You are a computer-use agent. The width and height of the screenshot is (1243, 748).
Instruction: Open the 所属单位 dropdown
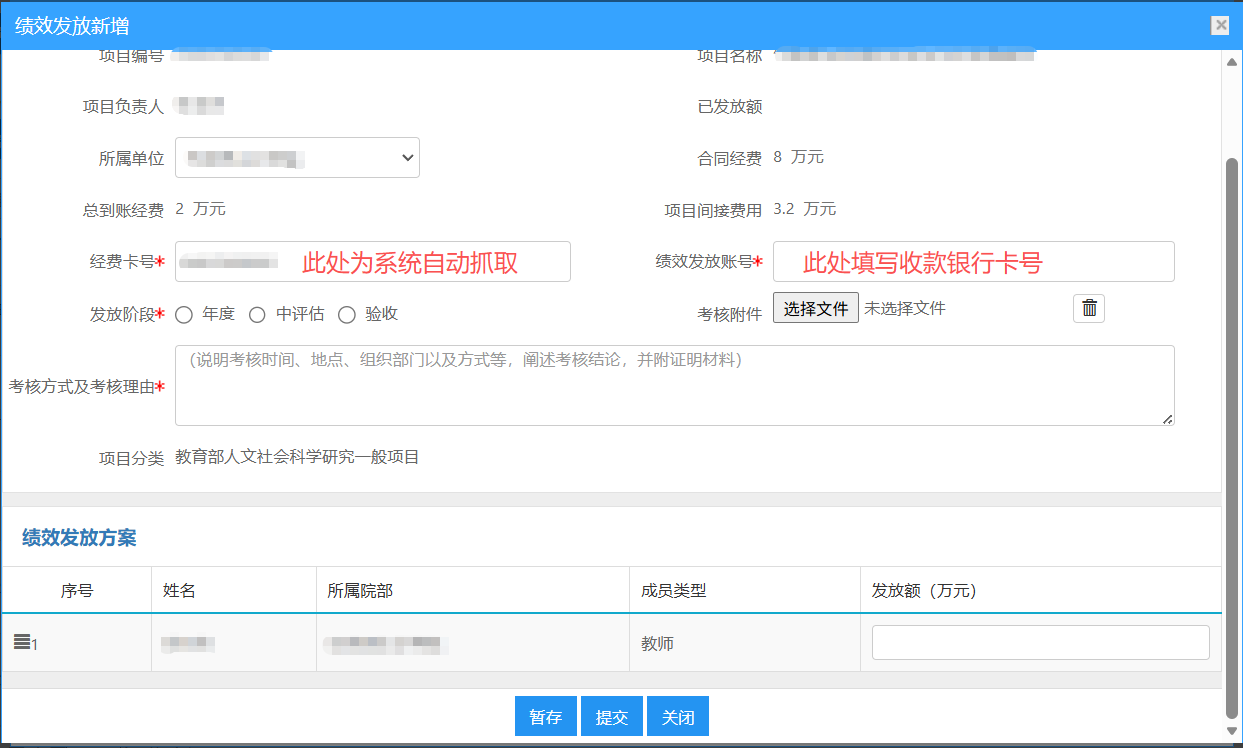(297, 157)
